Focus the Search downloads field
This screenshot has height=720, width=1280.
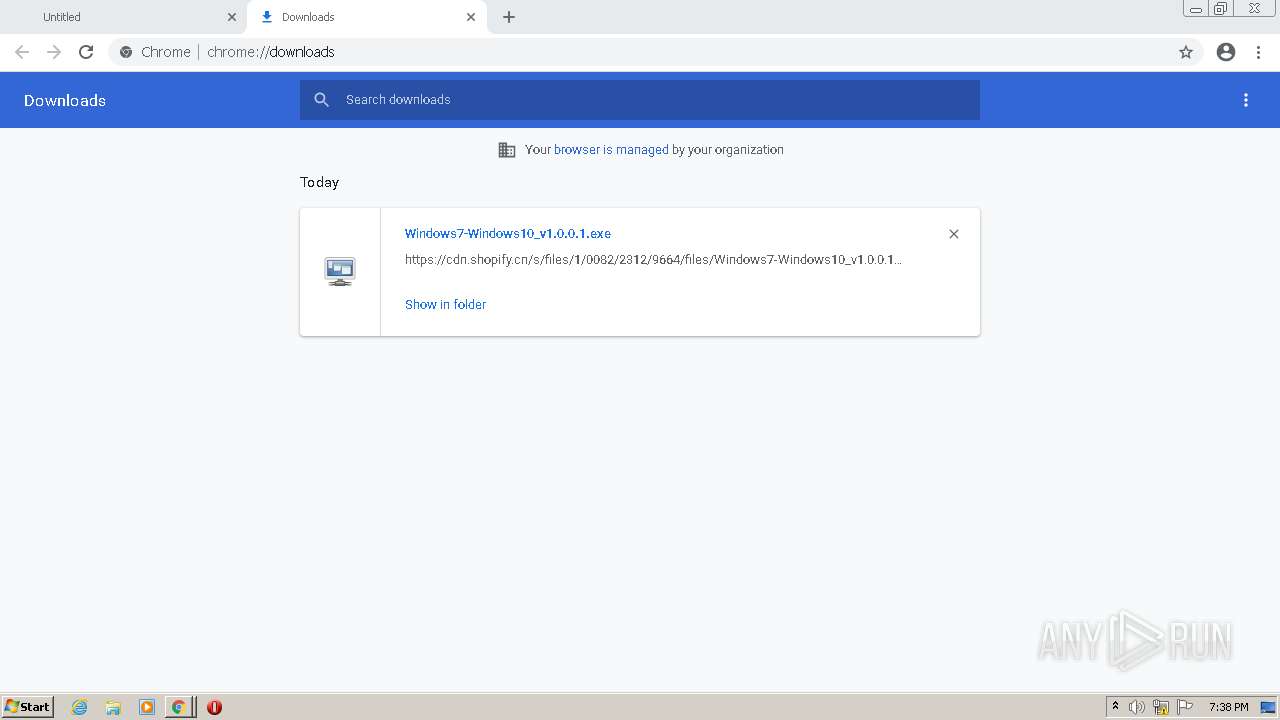[640, 100]
